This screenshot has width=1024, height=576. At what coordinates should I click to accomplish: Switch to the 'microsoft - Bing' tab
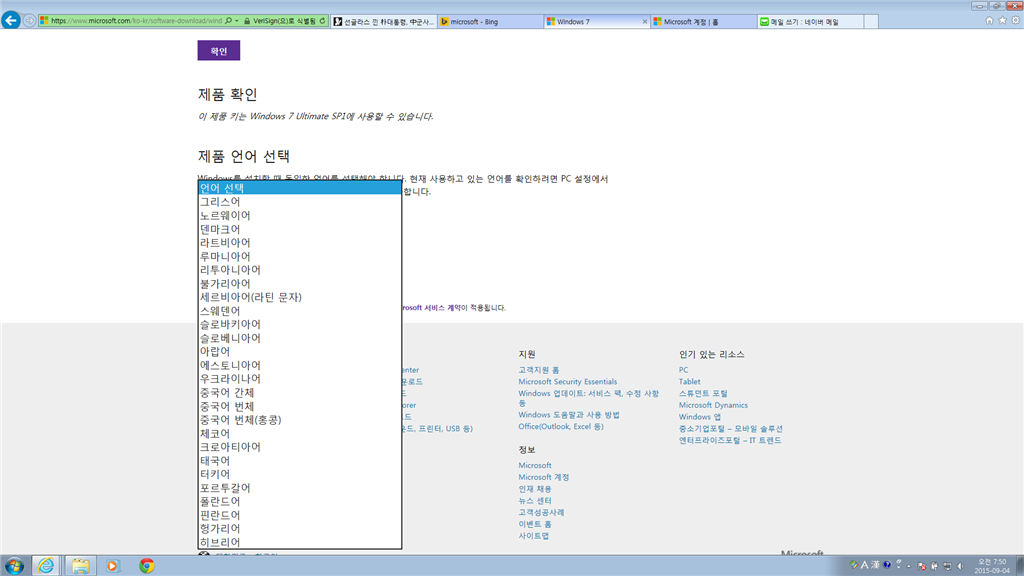pyautogui.click(x=490, y=22)
